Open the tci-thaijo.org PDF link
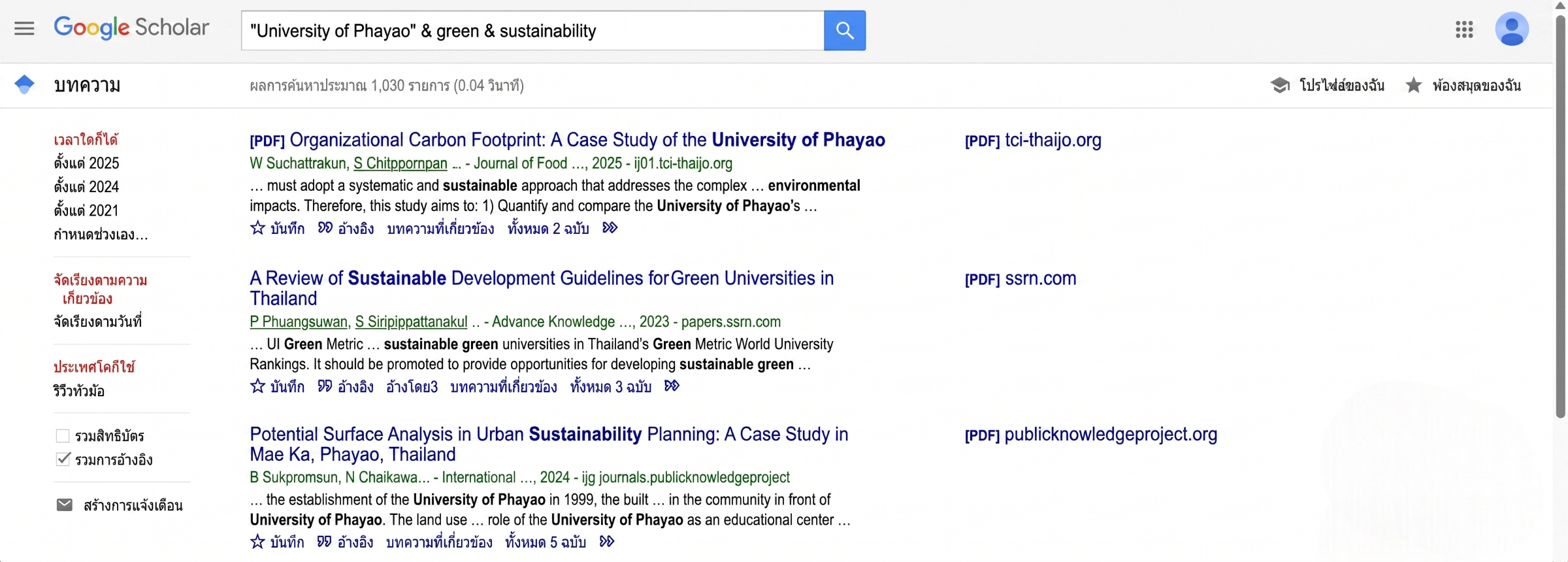 1033,140
